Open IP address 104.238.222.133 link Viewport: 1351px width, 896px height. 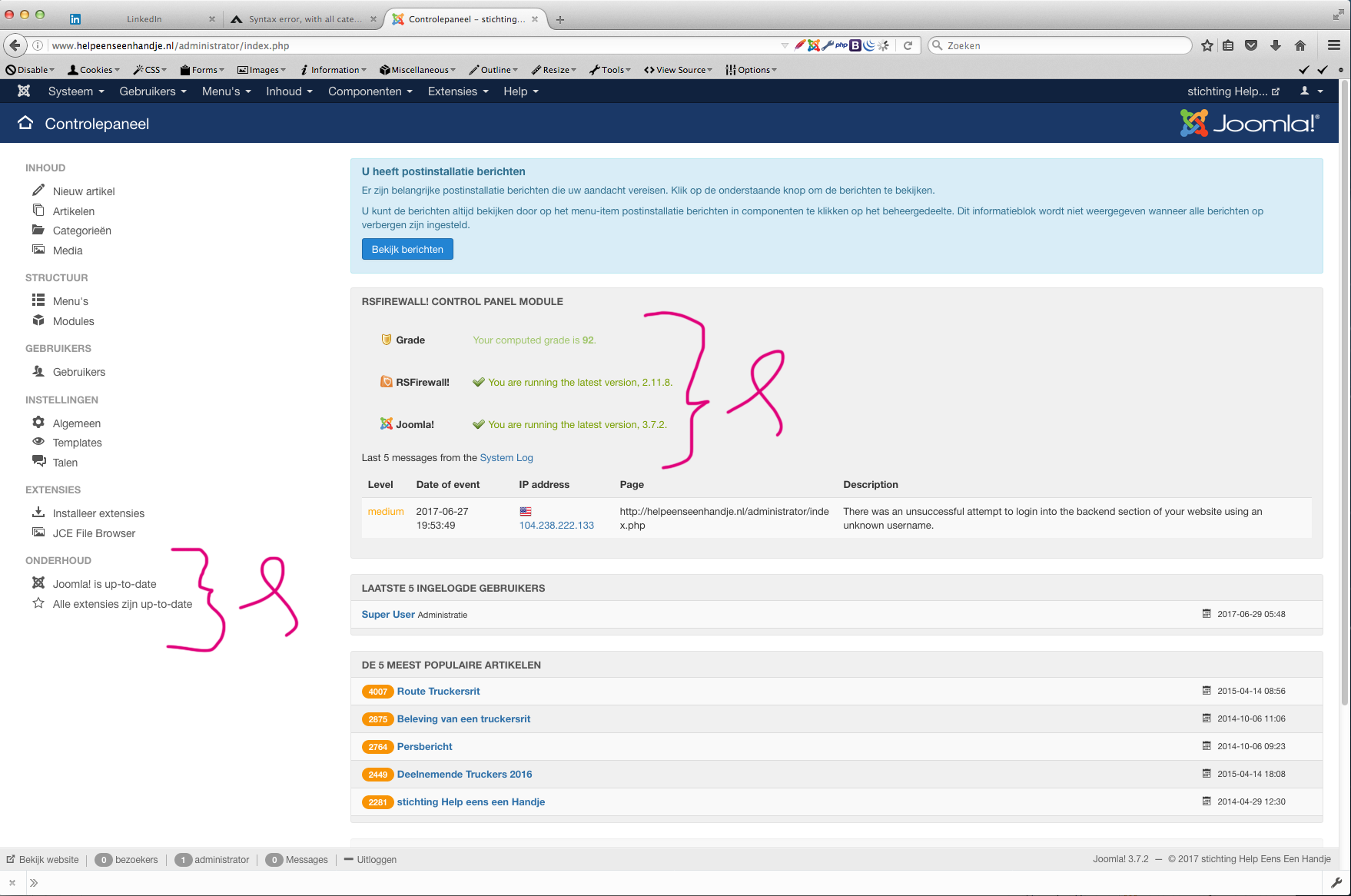556,525
